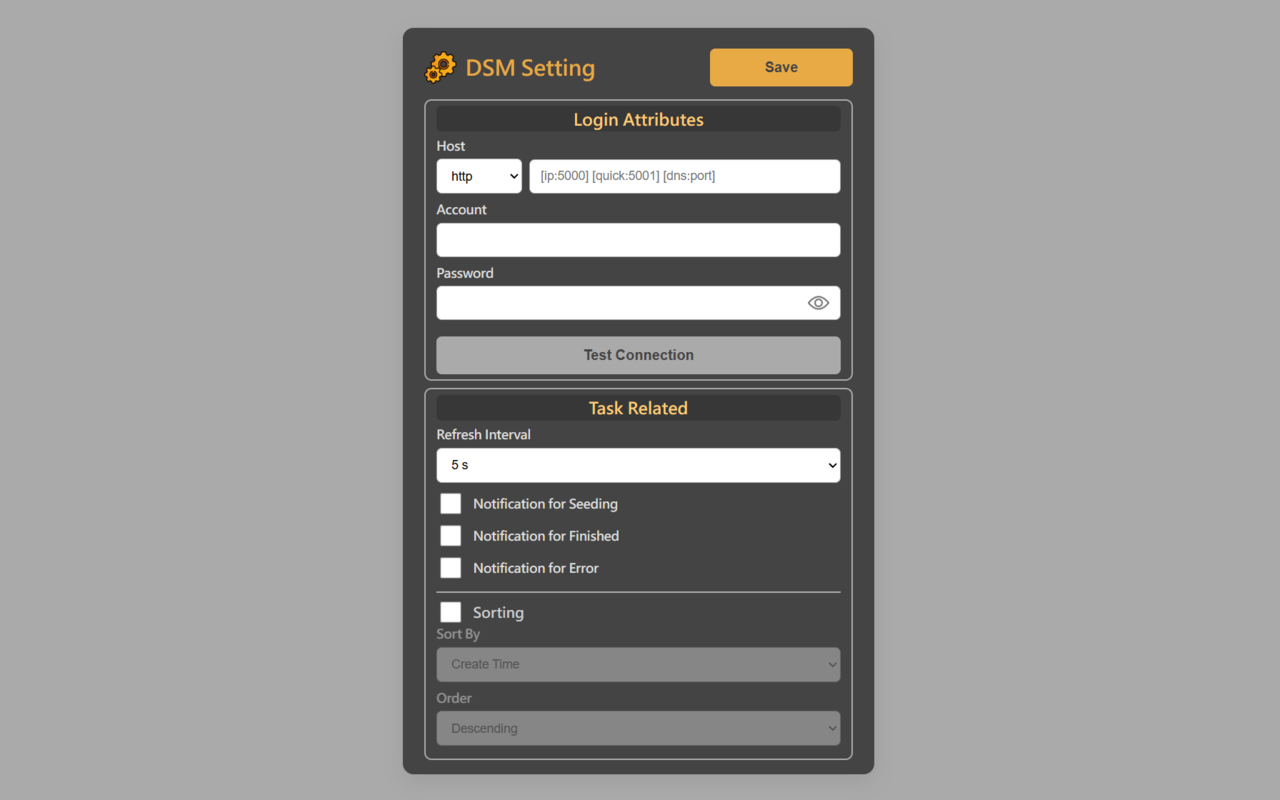Check the Notification for Error box
Image resolution: width=1280 pixels, height=800 pixels.
coord(451,568)
